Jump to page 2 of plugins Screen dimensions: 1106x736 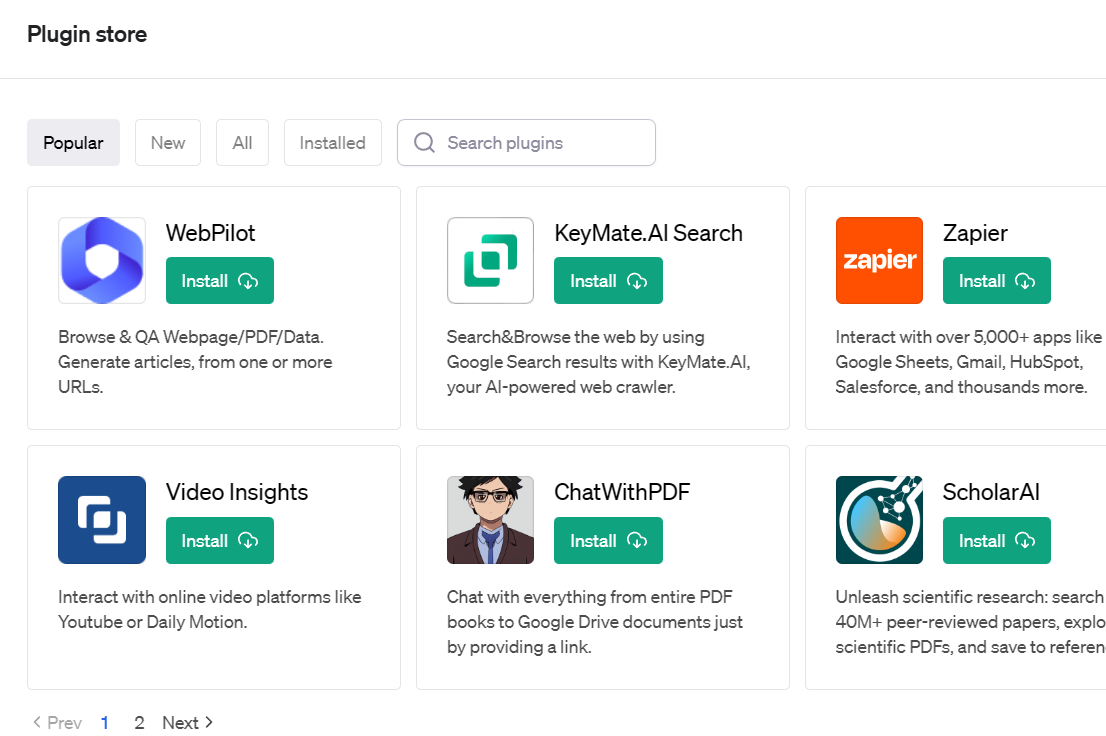click(140, 723)
